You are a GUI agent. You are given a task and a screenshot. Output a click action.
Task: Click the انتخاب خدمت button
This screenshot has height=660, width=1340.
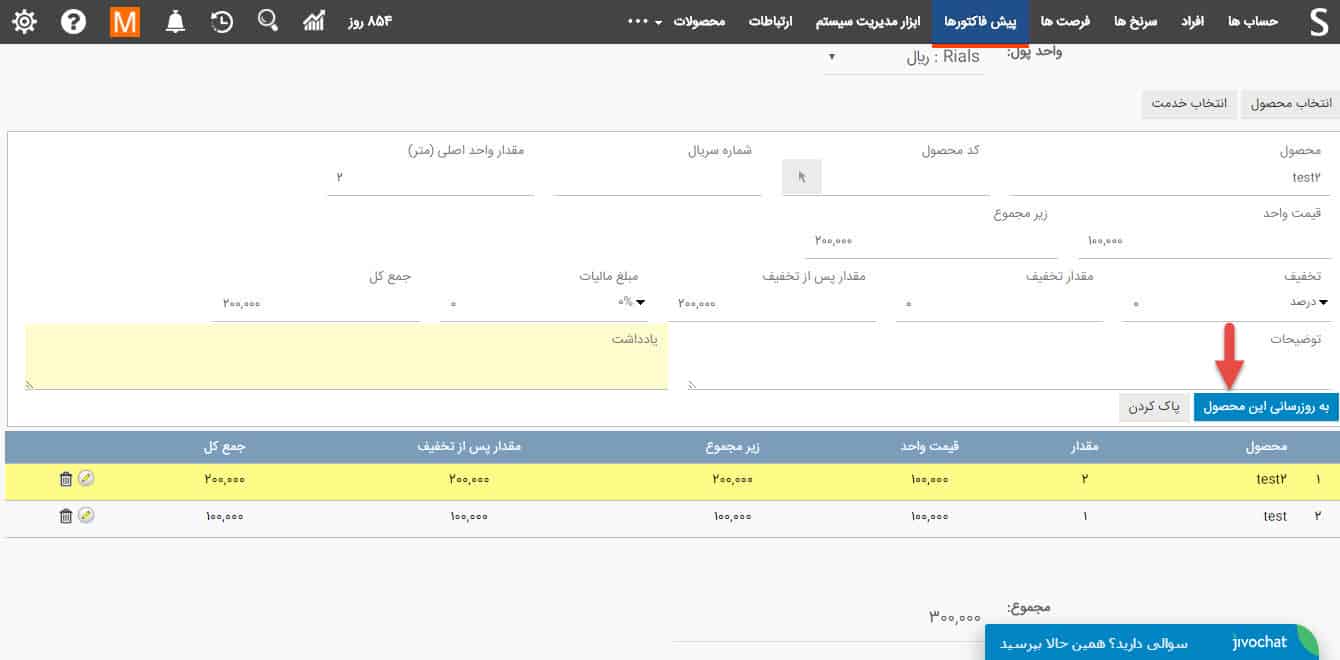pos(1190,104)
